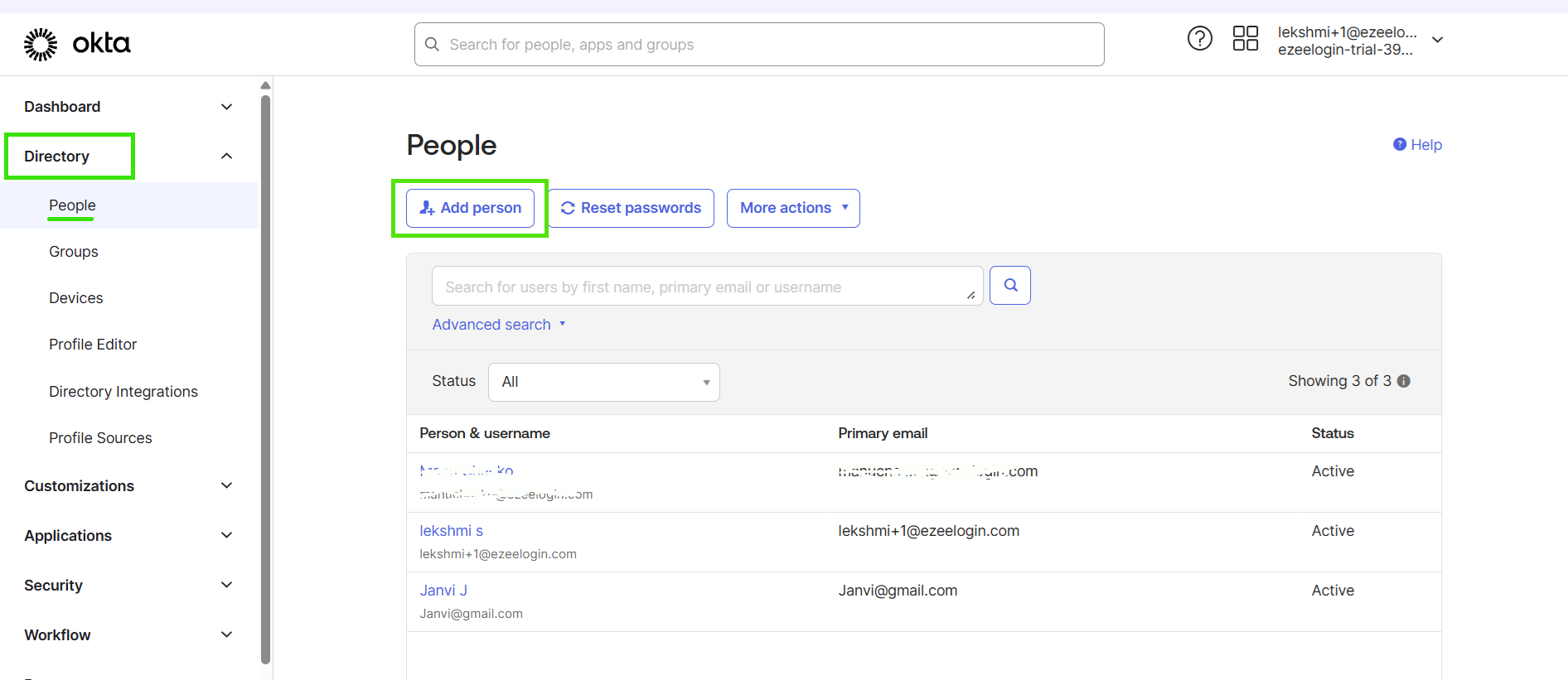Click the Applications menu label
Viewport: 1568px width, 680px height.
pos(68,536)
